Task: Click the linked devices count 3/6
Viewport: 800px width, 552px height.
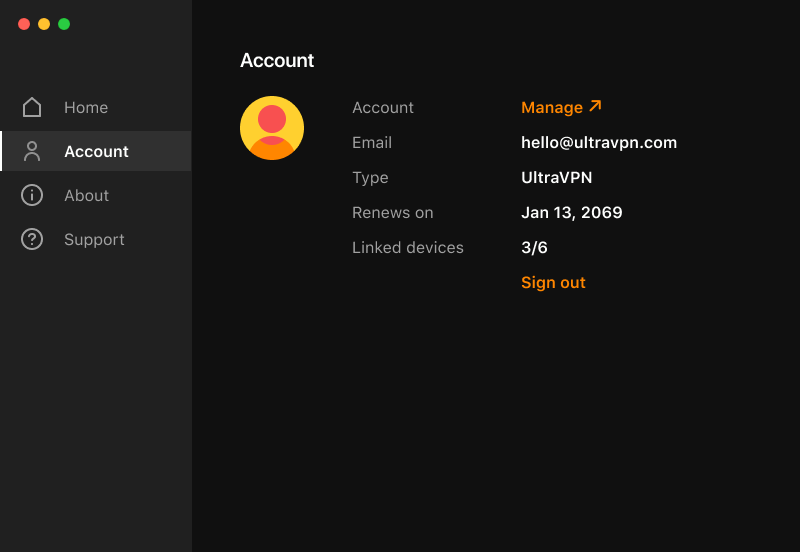Action: [534, 247]
